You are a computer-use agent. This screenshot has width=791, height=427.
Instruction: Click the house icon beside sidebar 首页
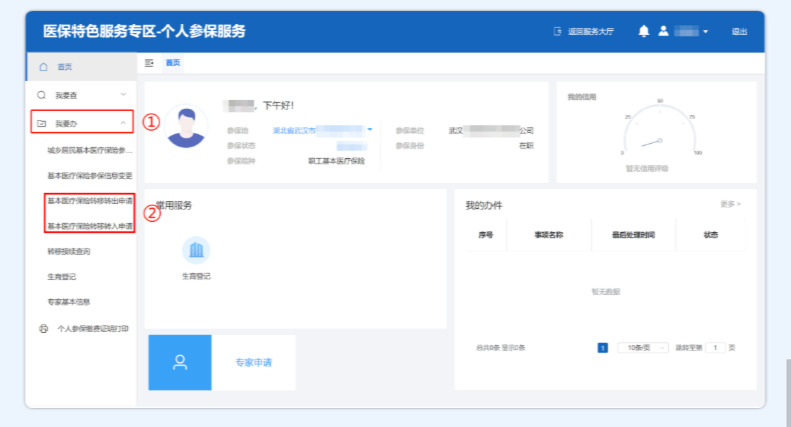click(x=43, y=67)
